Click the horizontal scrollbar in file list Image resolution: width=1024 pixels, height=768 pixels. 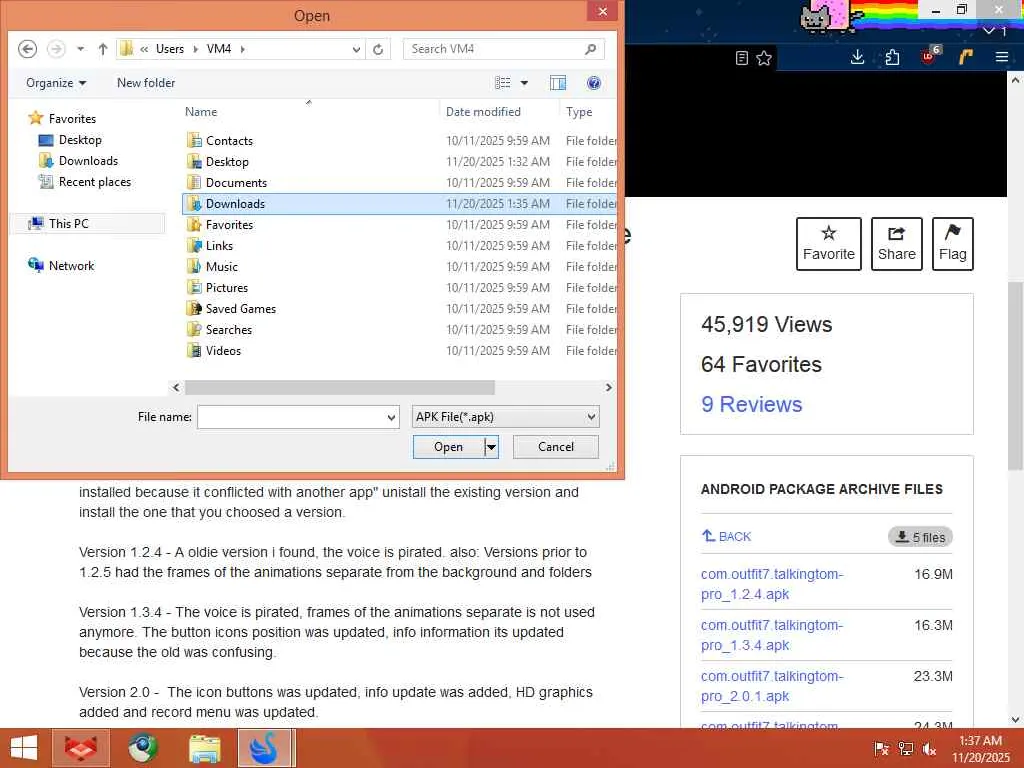point(340,387)
